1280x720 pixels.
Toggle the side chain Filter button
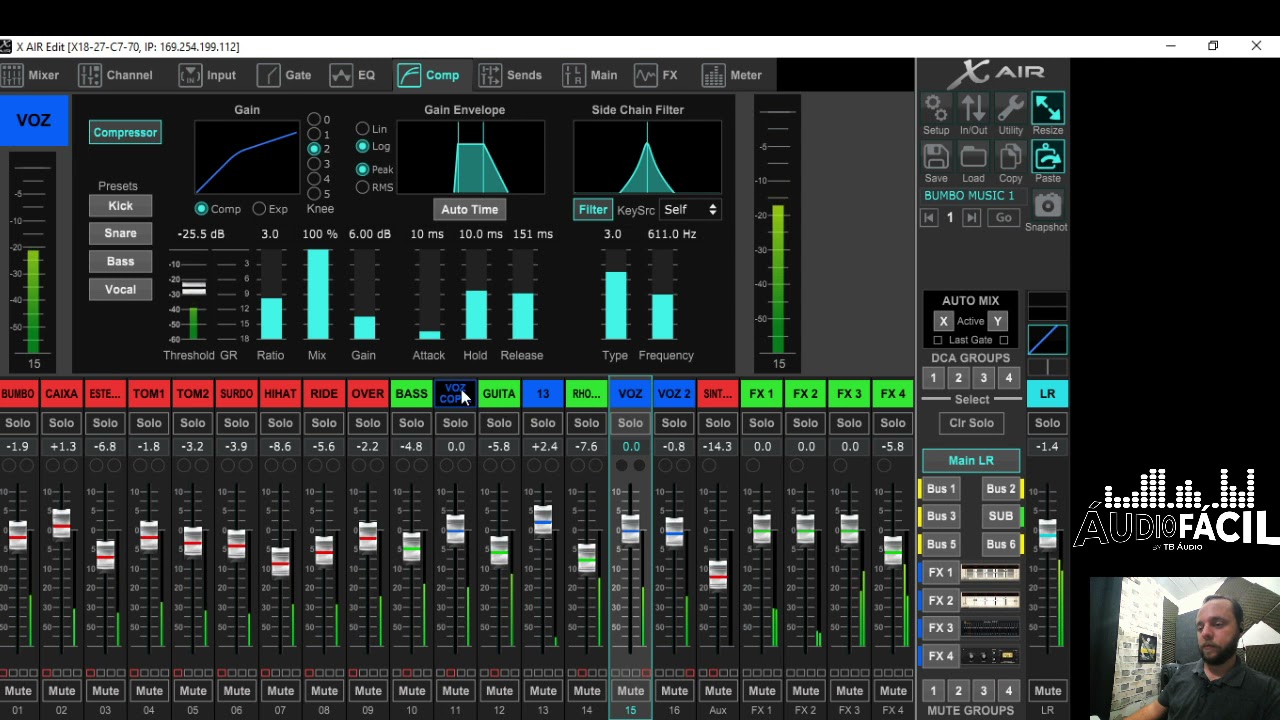(593, 210)
